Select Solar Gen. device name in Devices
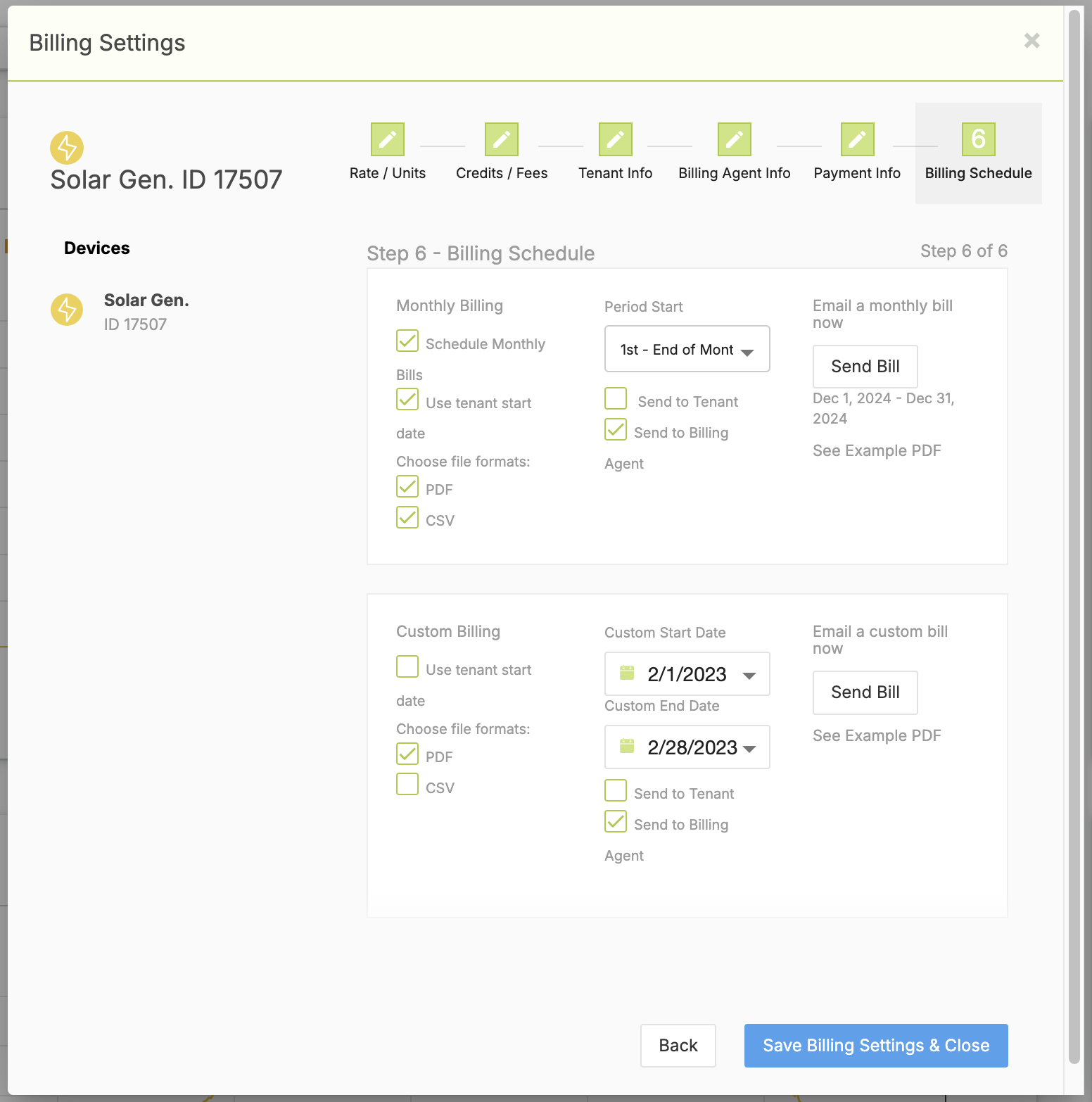 tap(146, 300)
